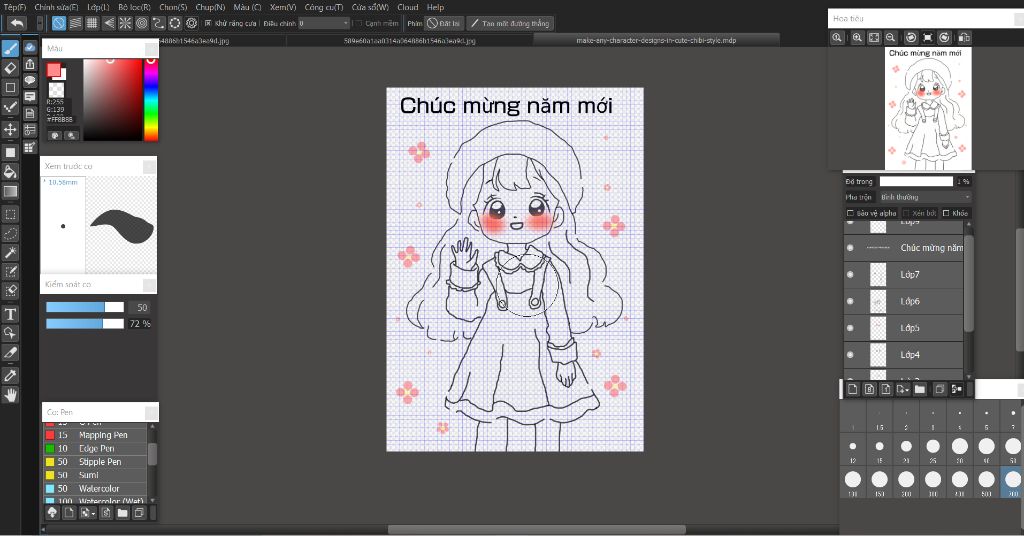Screen dimensions: 1024x536
Task: Turn snap off with first snap icon
Action: pyautogui.click(x=59, y=24)
